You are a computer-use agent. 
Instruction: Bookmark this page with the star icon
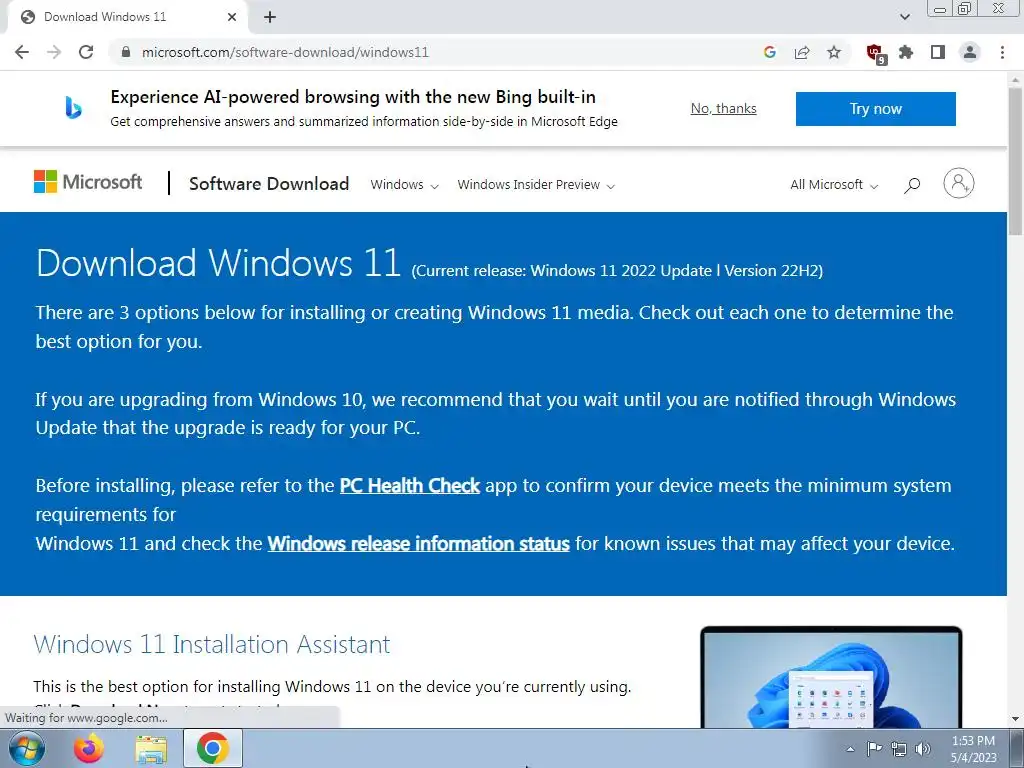click(x=834, y=52)
